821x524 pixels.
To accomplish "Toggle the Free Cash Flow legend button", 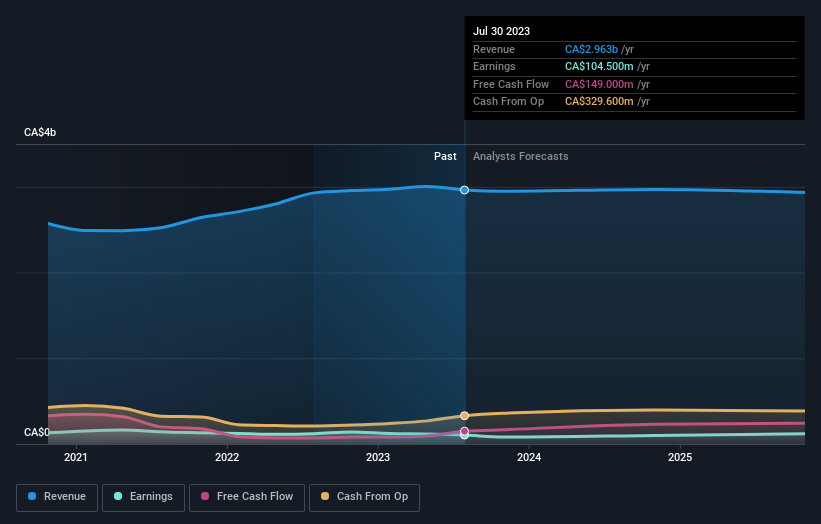I will click(x=247, y=497).
